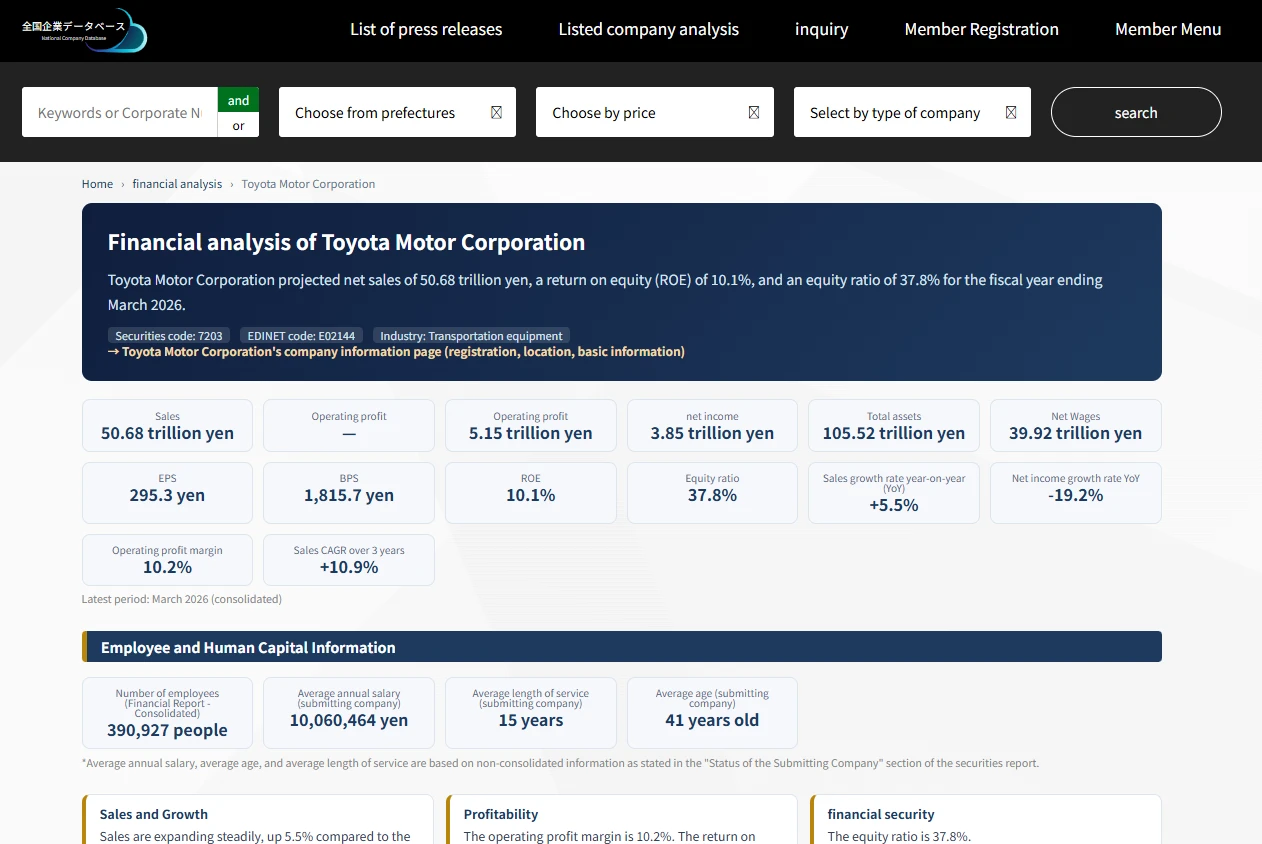
Task: Select Sales growth rate +5.5% card
Action: [x=894, y=493]
